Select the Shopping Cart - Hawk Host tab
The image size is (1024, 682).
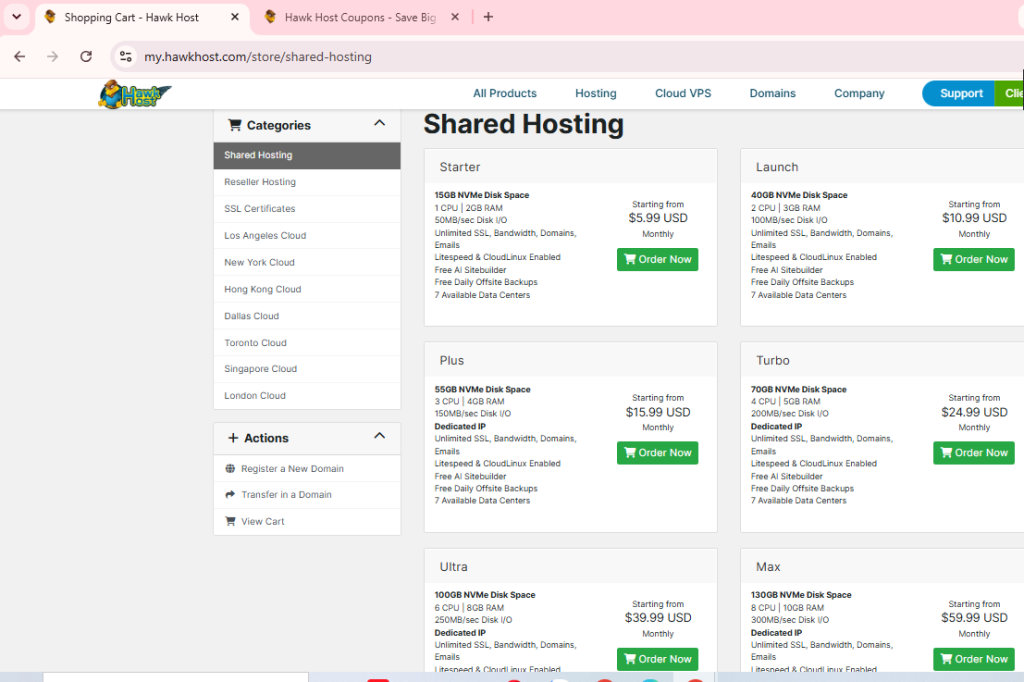click(x=142, y=18)
